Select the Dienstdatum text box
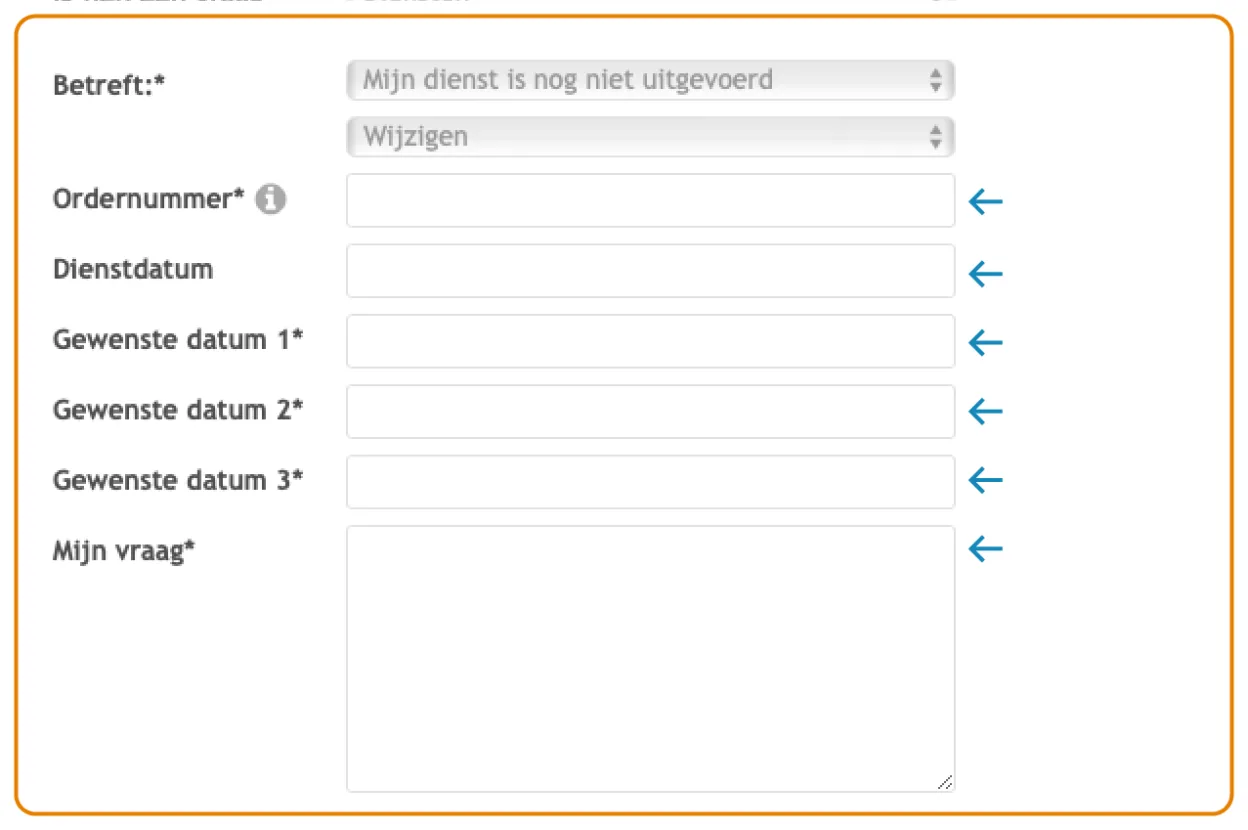The height and width of the screenshot is (830, 1248). click(651, 271)
